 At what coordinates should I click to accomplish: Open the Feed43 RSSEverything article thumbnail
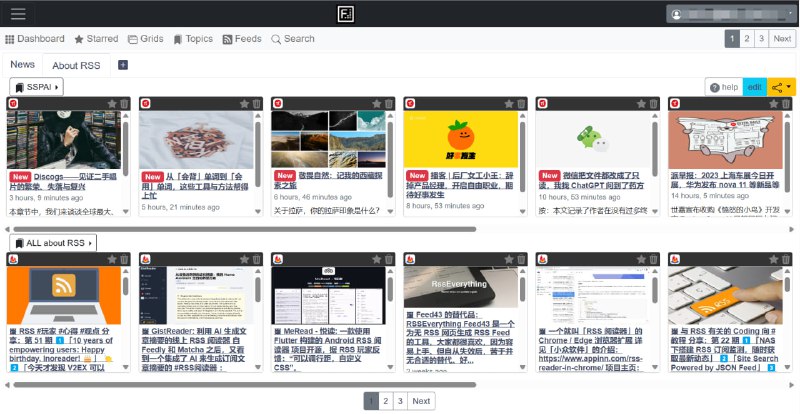coord(461,281)
